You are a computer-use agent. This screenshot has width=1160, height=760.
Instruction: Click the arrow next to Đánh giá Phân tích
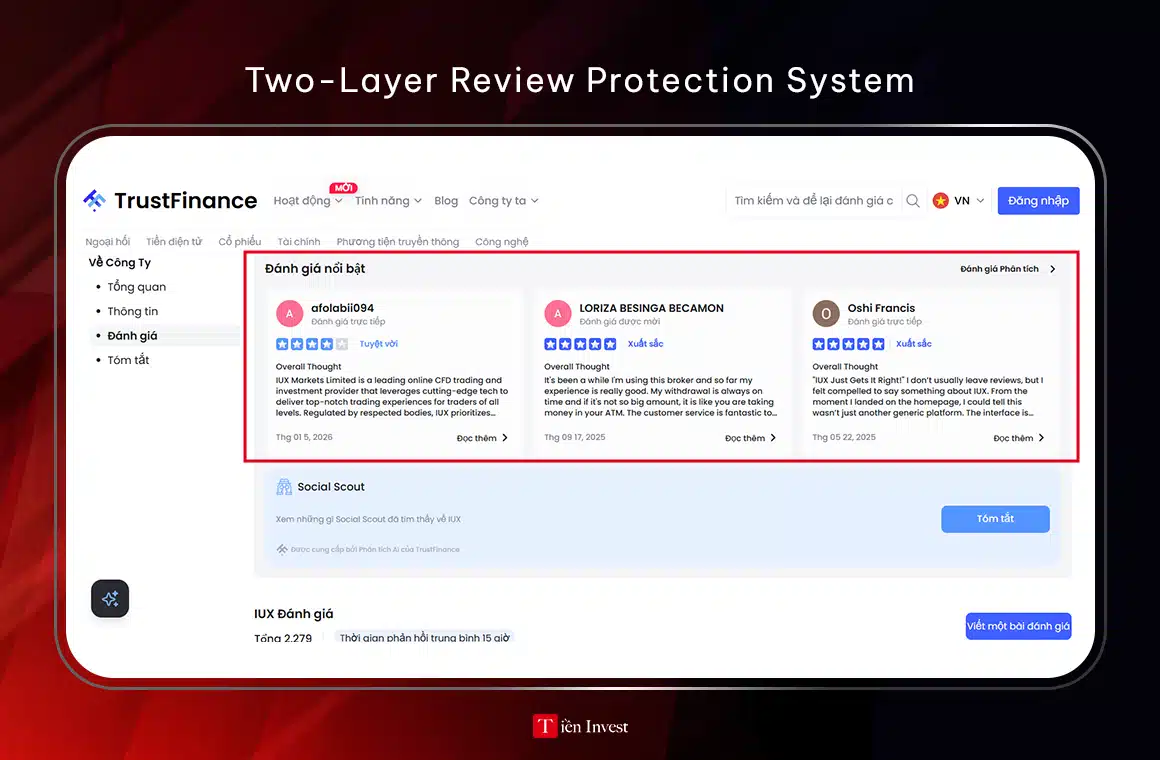pyautogui.click(x=1053, y=269)
